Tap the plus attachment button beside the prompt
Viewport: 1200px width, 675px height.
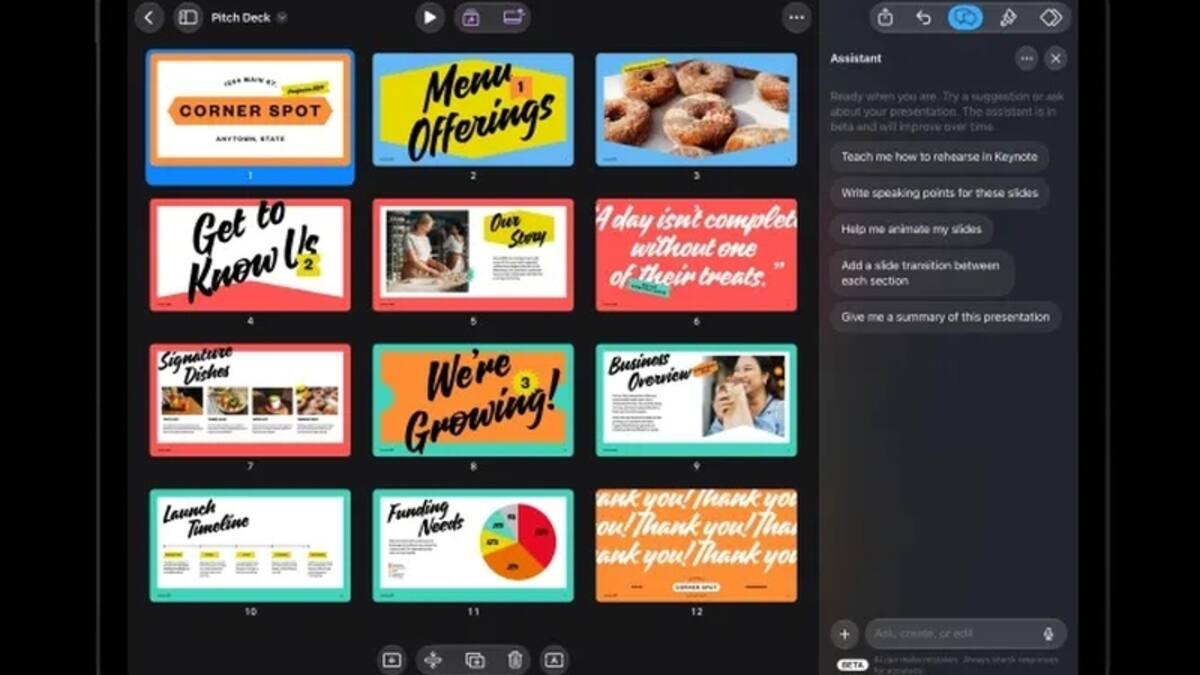pyautogui.click(x=844, y=633)
